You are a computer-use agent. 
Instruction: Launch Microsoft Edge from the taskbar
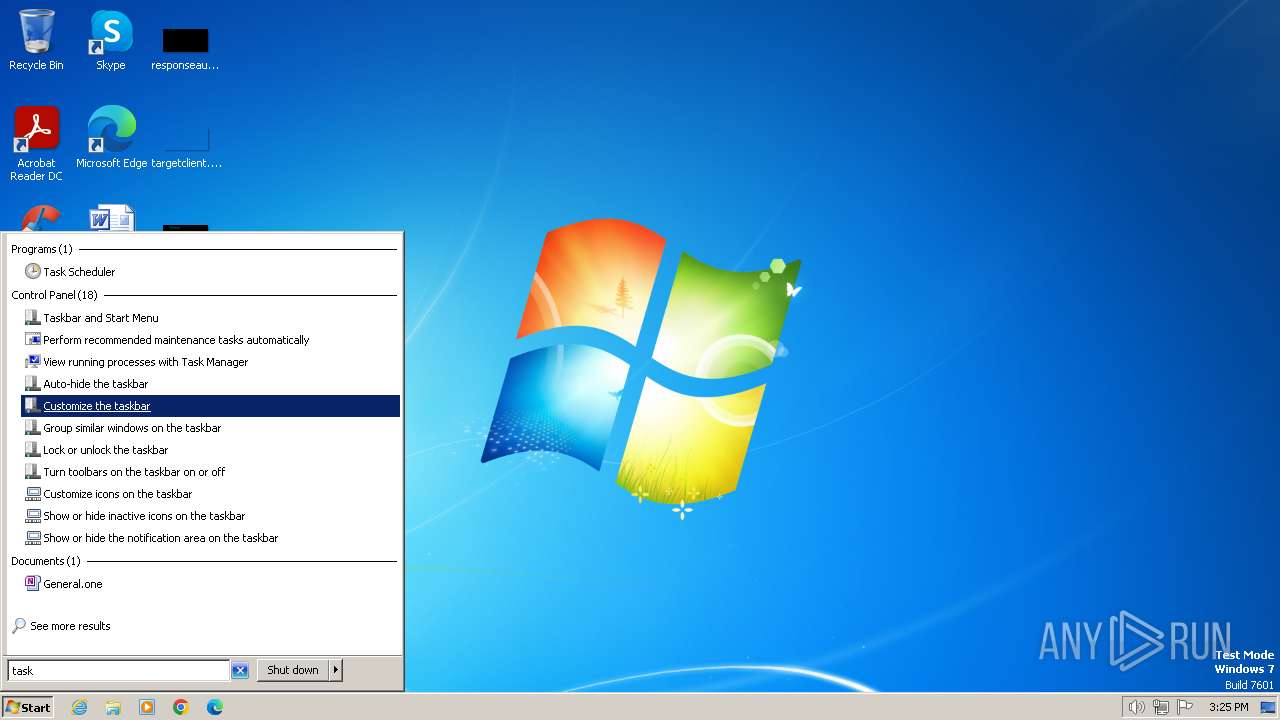coord(215,707)
